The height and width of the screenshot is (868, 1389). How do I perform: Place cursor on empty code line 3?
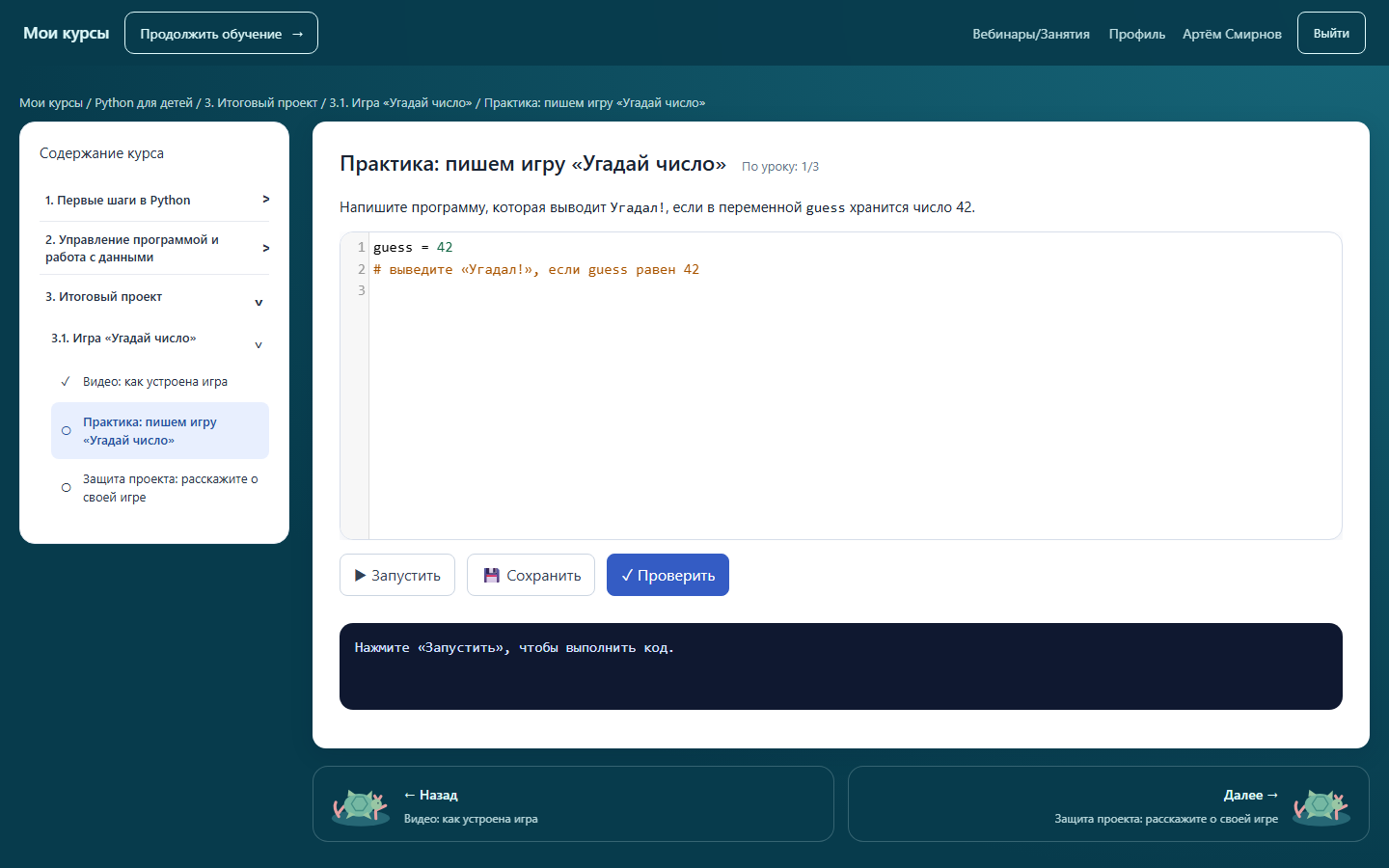coord(855,291)
